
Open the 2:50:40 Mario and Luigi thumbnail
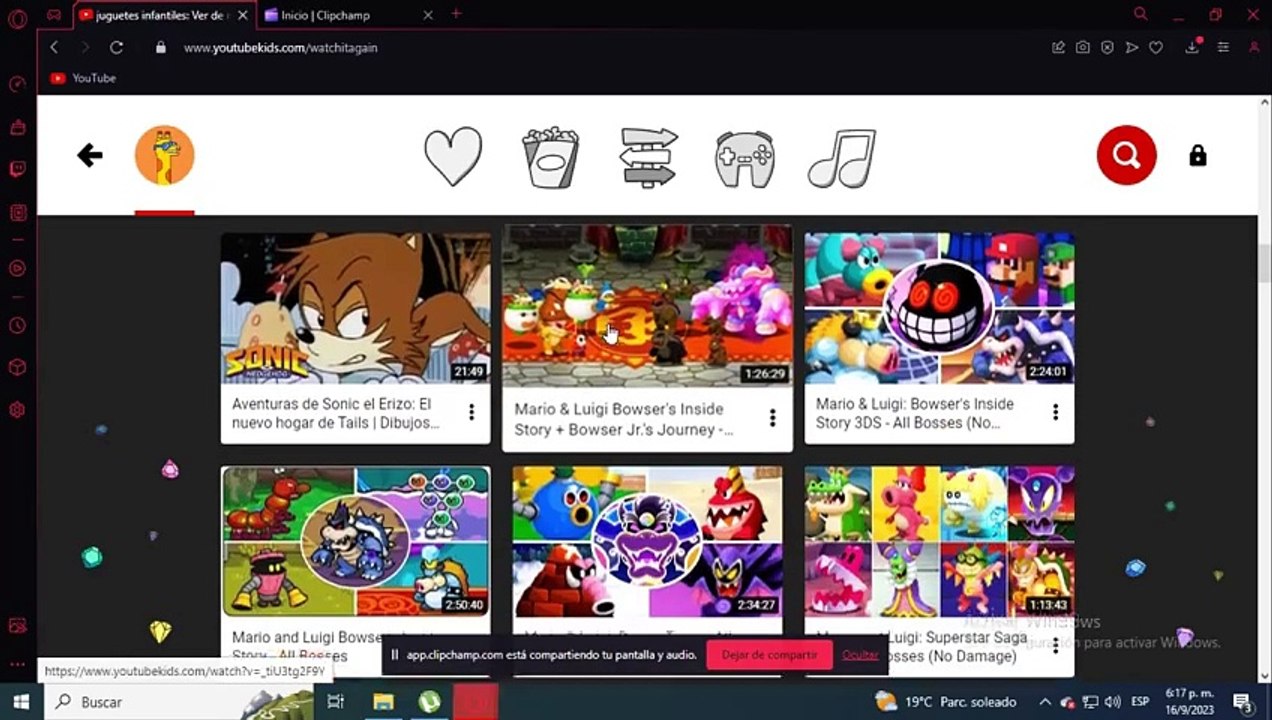pos(355,542)
